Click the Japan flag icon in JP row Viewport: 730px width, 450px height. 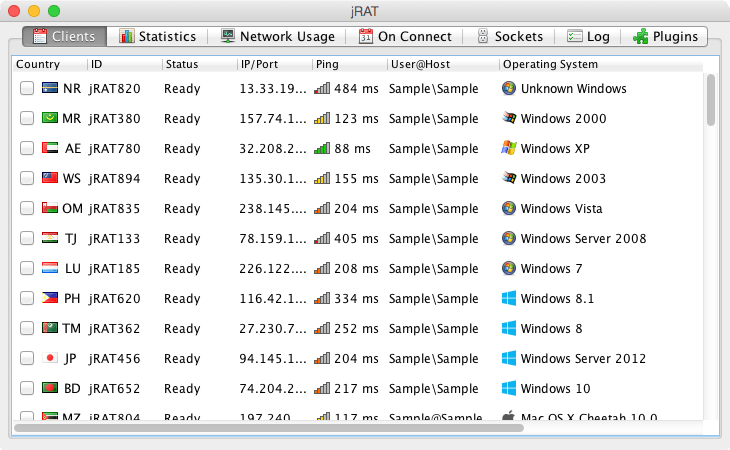click(50, 359)
